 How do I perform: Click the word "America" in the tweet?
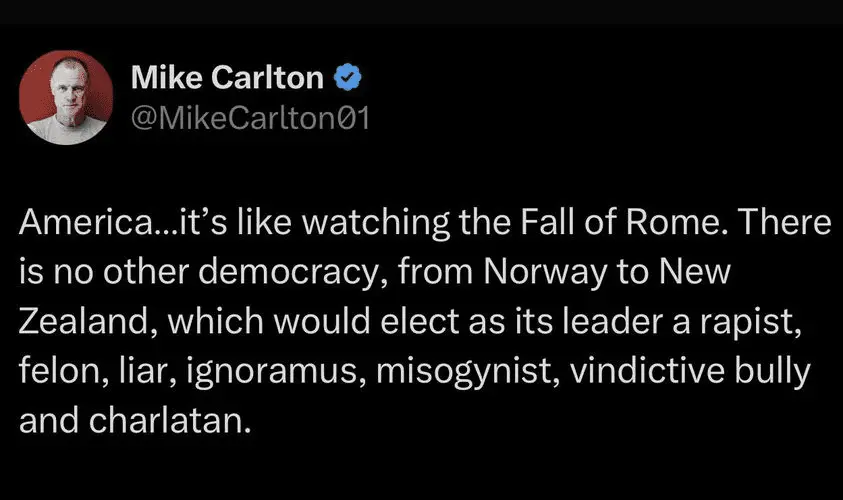coord(76,224)
